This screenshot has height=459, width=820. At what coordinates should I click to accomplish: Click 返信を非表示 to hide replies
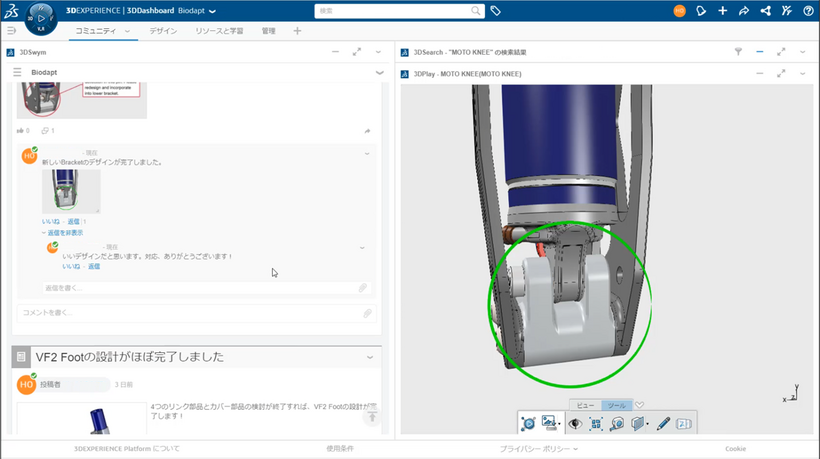point(65,233)
